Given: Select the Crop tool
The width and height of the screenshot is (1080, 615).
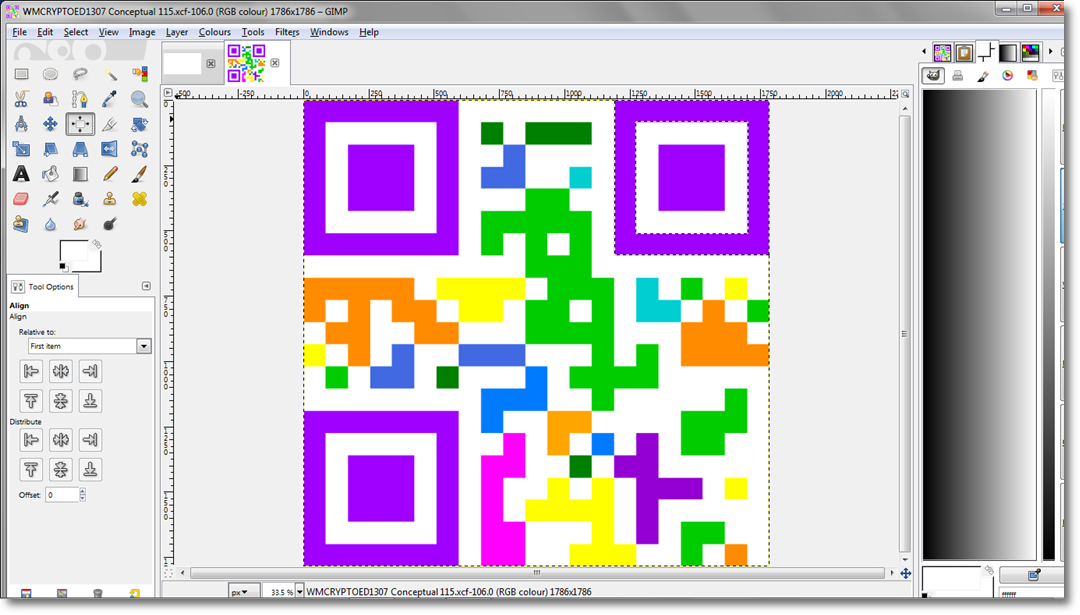Looking at the screenshot, I should tap(110, 124).
